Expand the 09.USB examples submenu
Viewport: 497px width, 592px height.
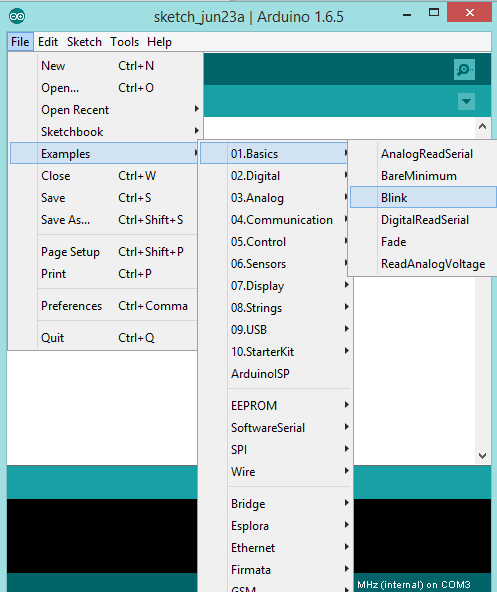275,330
